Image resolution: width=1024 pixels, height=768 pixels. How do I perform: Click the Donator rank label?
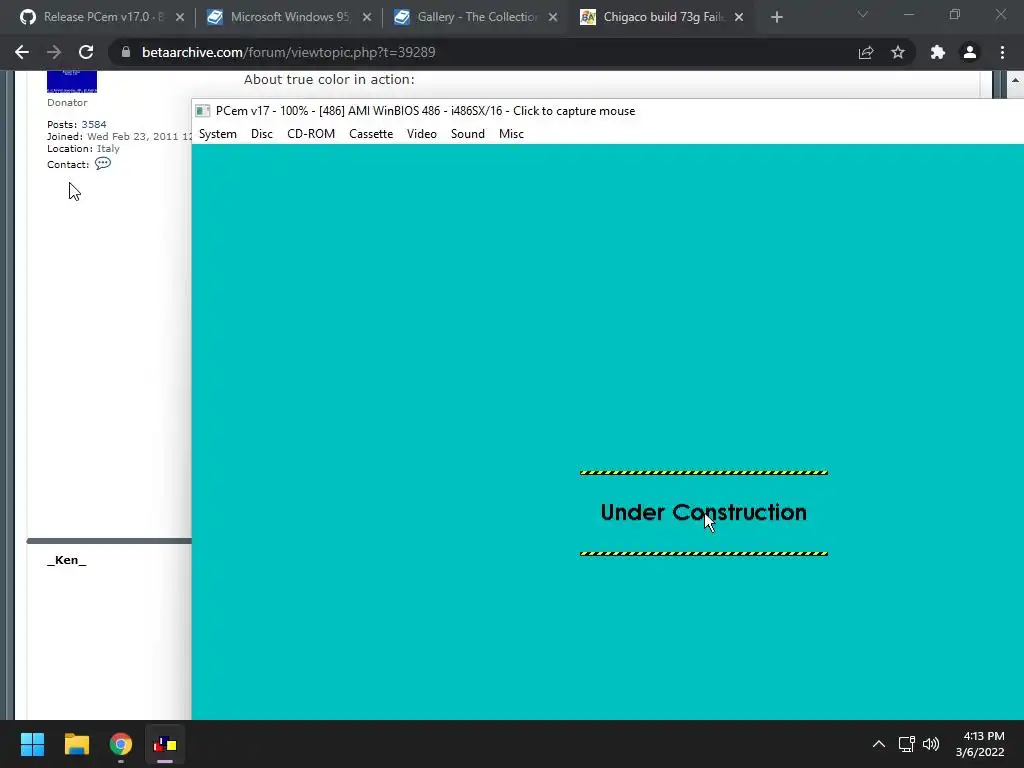(x=67, y=103)
